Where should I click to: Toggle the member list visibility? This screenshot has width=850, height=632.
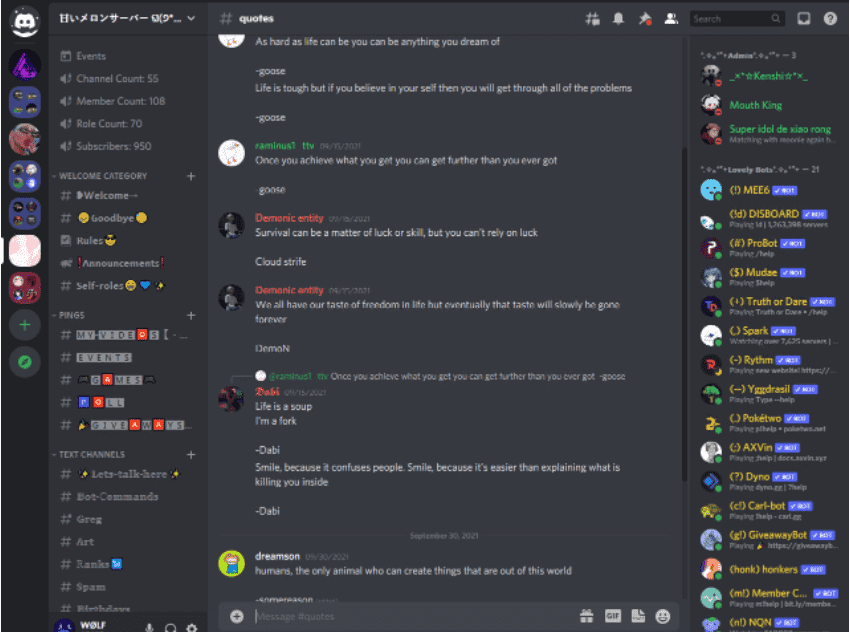[671, 19]
